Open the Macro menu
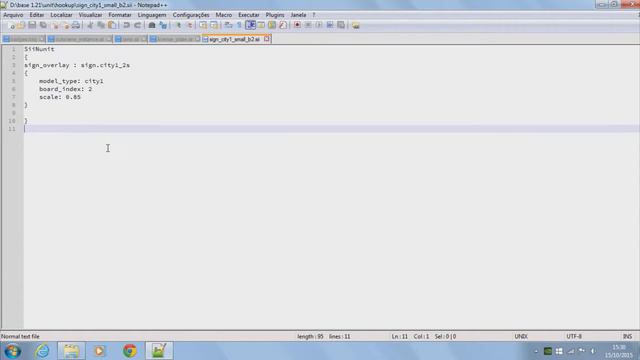The width and height of the screenshot is (640, 360). (224, 15)
